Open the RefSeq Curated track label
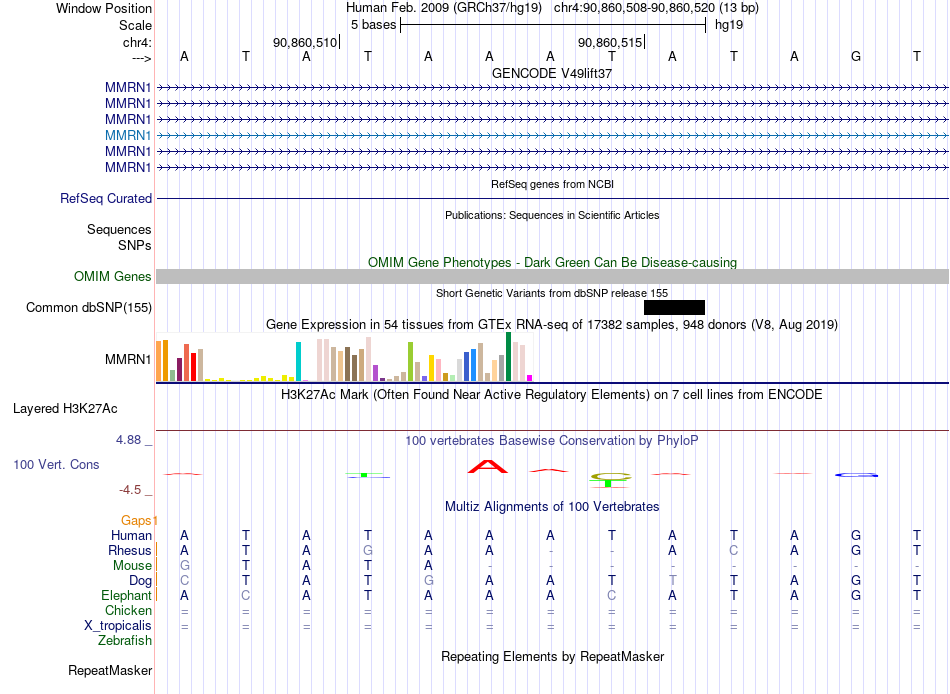This screenshot has width=950, height=694. (105, 198)
